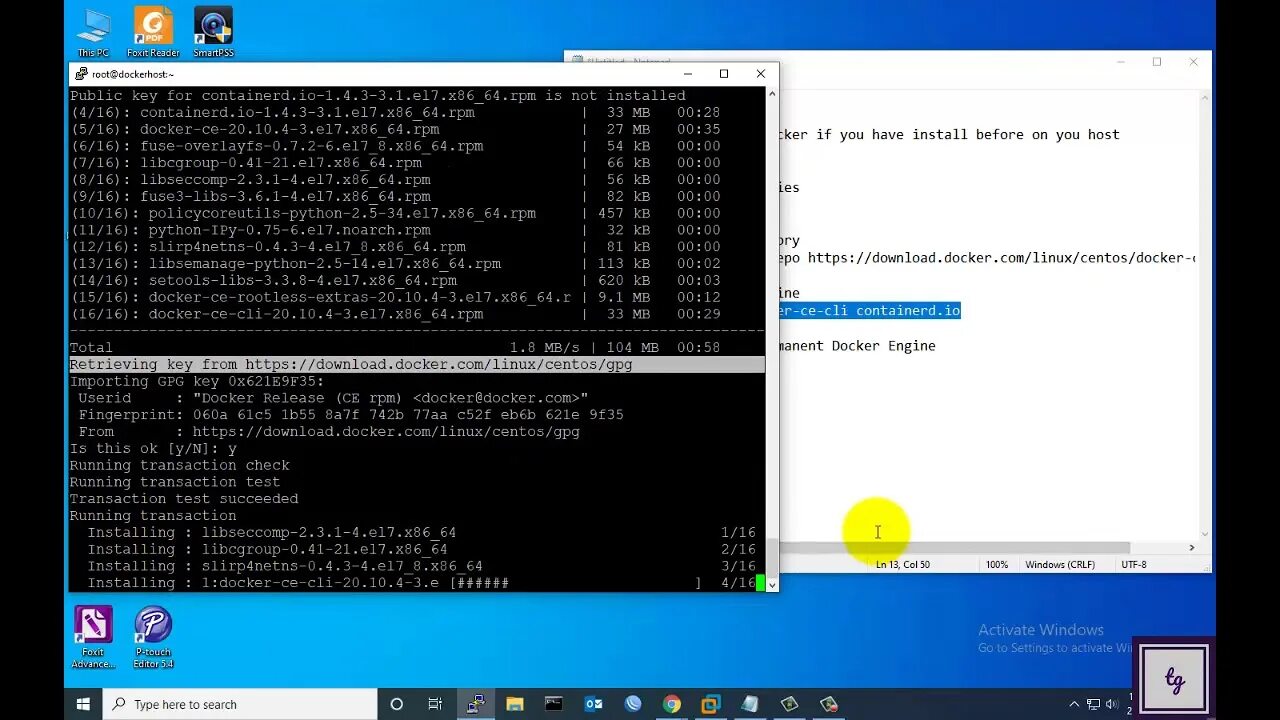The image size is (1280, 720).
Task: Open Task View on taskbar
Action: (435, 704)
